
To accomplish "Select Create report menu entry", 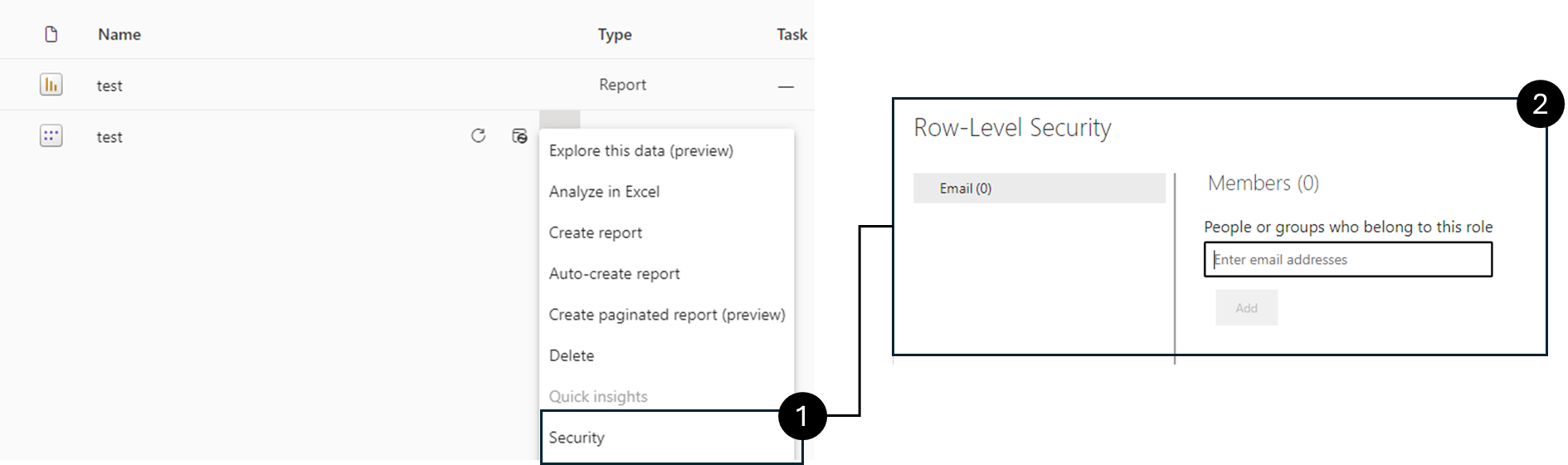I will (x=596, y=232).
